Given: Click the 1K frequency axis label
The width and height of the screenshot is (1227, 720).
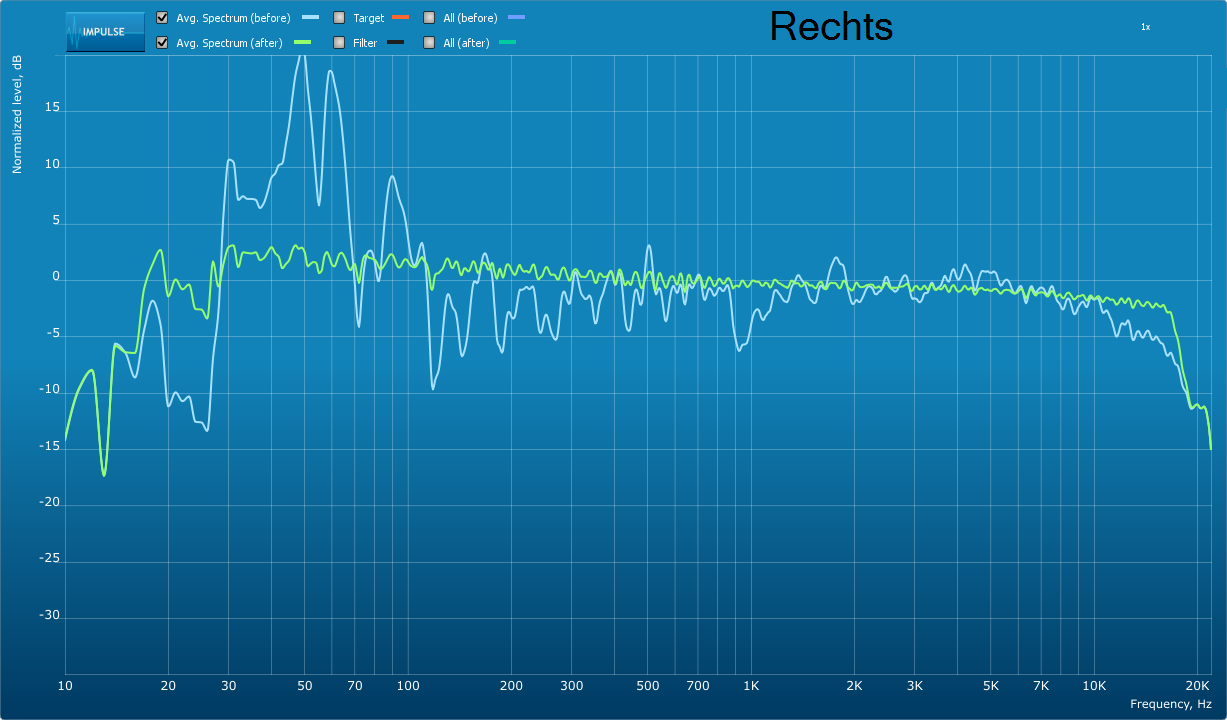Looking at the screenshot, I should click(751, 686).
